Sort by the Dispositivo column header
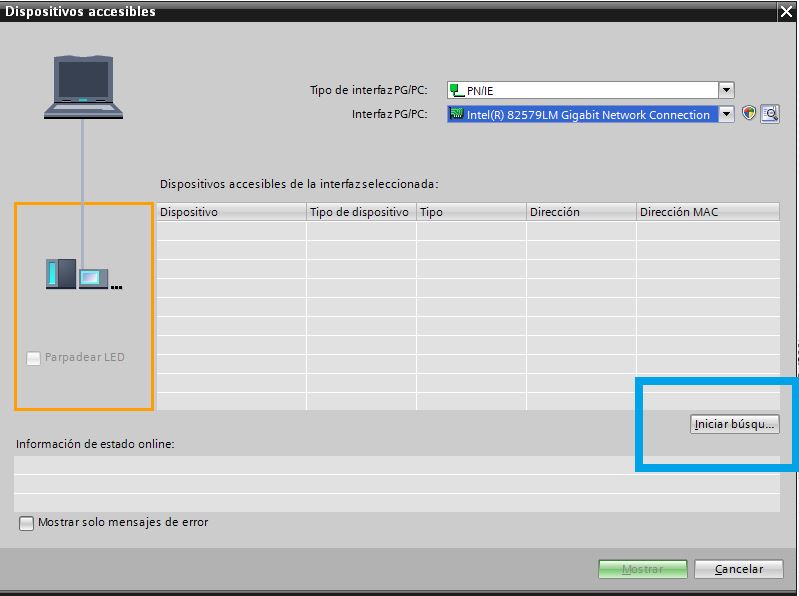 click(x=231, y=212)
